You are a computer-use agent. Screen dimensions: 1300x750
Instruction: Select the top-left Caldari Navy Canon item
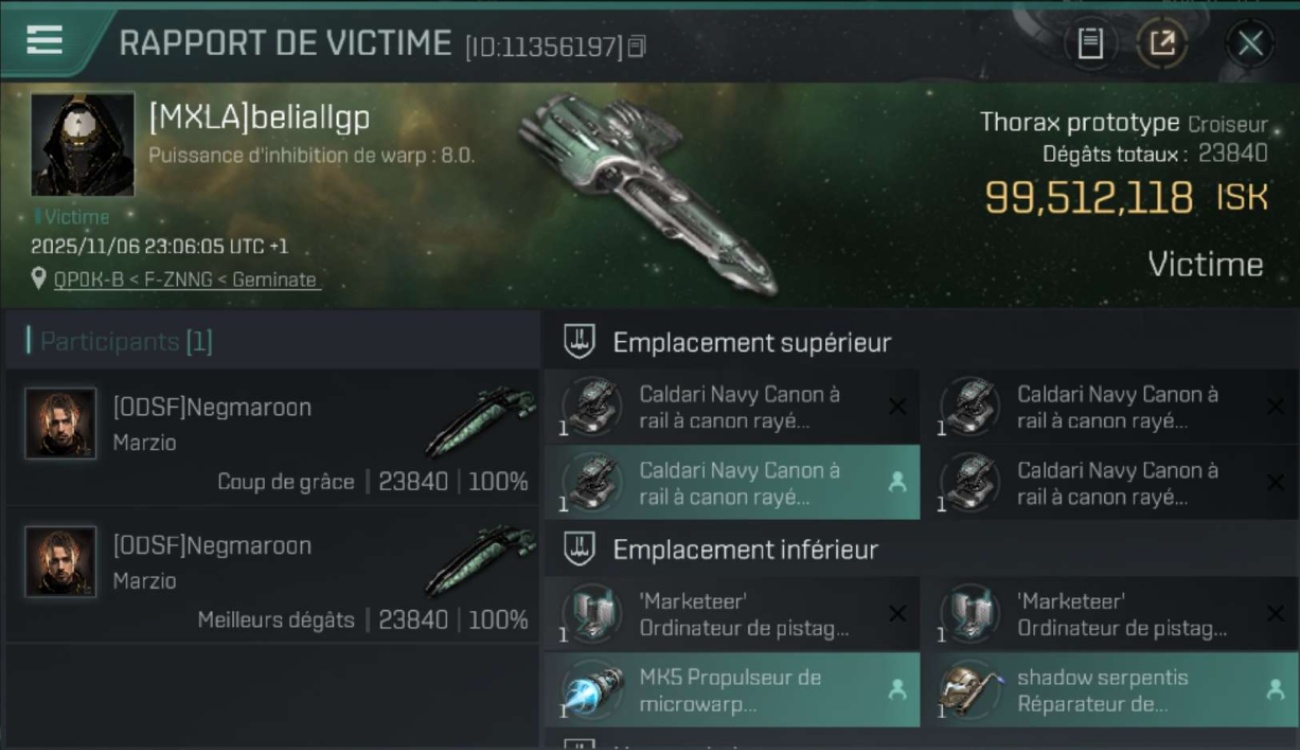coord(732,407)
